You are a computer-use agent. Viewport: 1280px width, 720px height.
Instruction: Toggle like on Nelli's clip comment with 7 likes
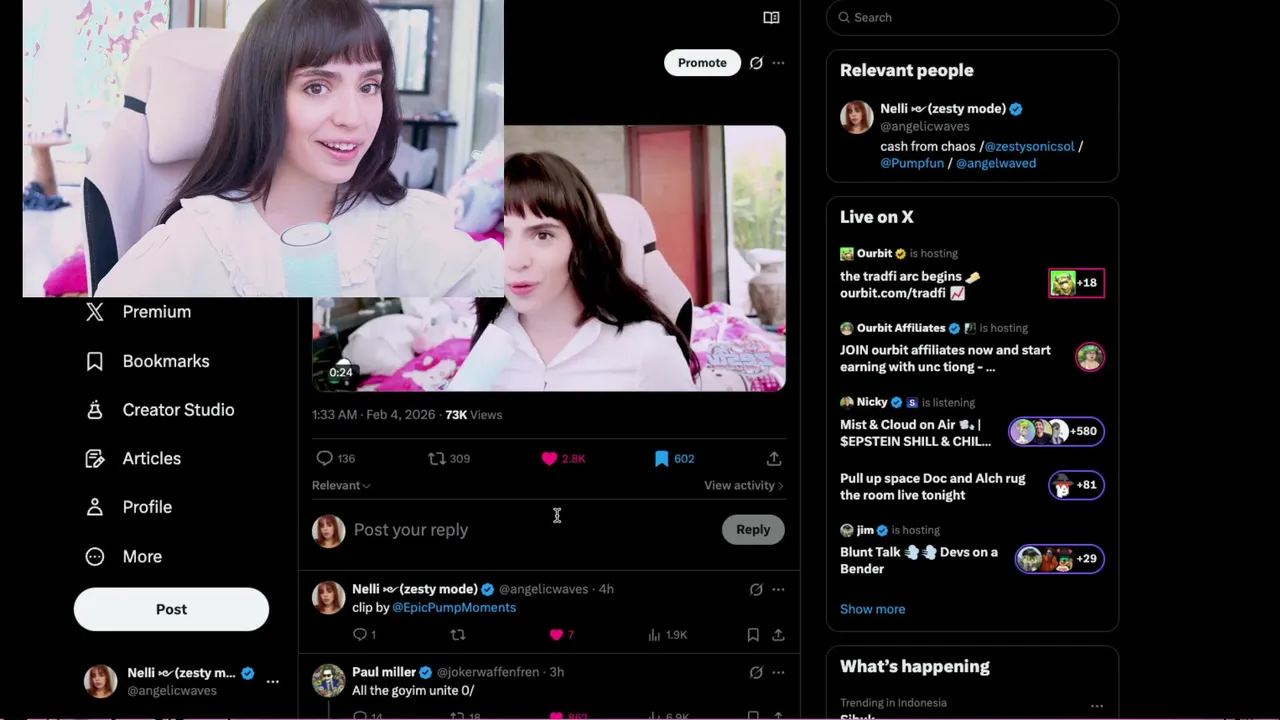tap(562, 635)
